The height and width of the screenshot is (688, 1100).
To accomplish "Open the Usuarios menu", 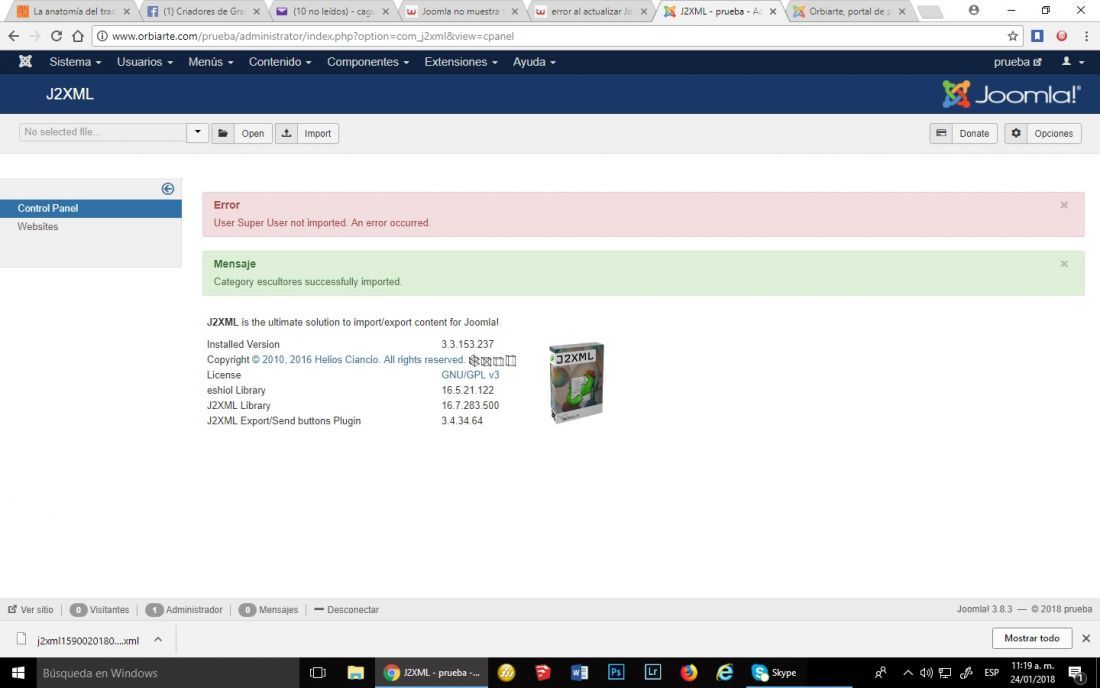I will click(x=145, y=62).
